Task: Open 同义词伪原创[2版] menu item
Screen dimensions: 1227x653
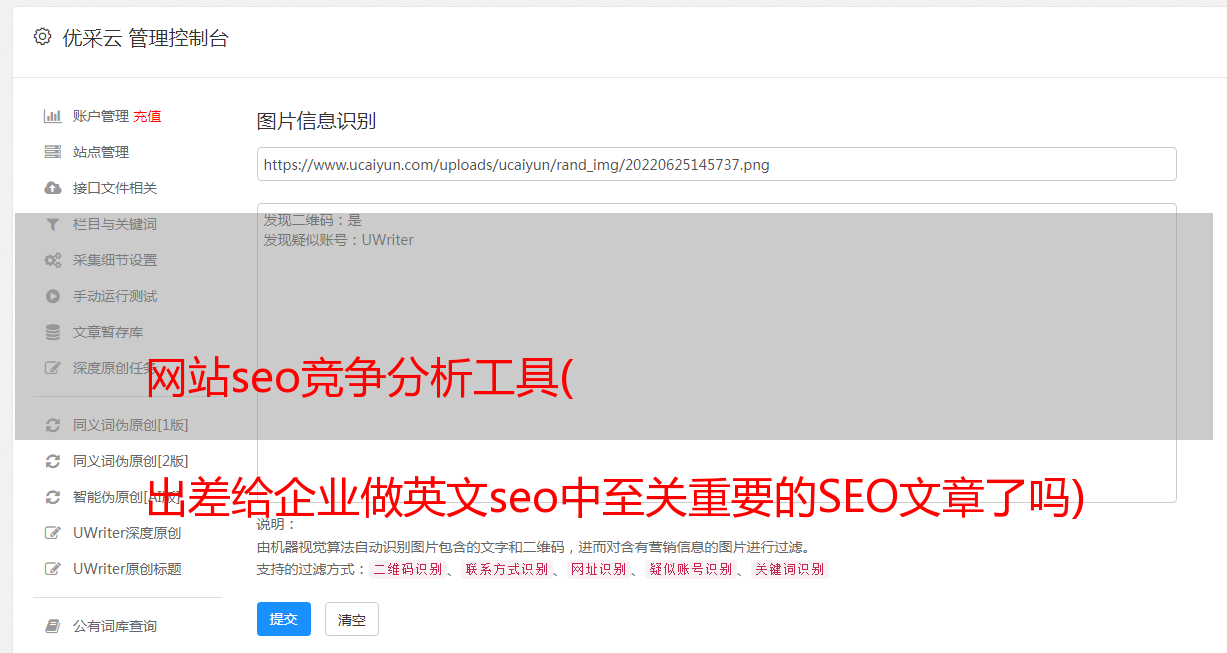Action: [x=130, y=461]
